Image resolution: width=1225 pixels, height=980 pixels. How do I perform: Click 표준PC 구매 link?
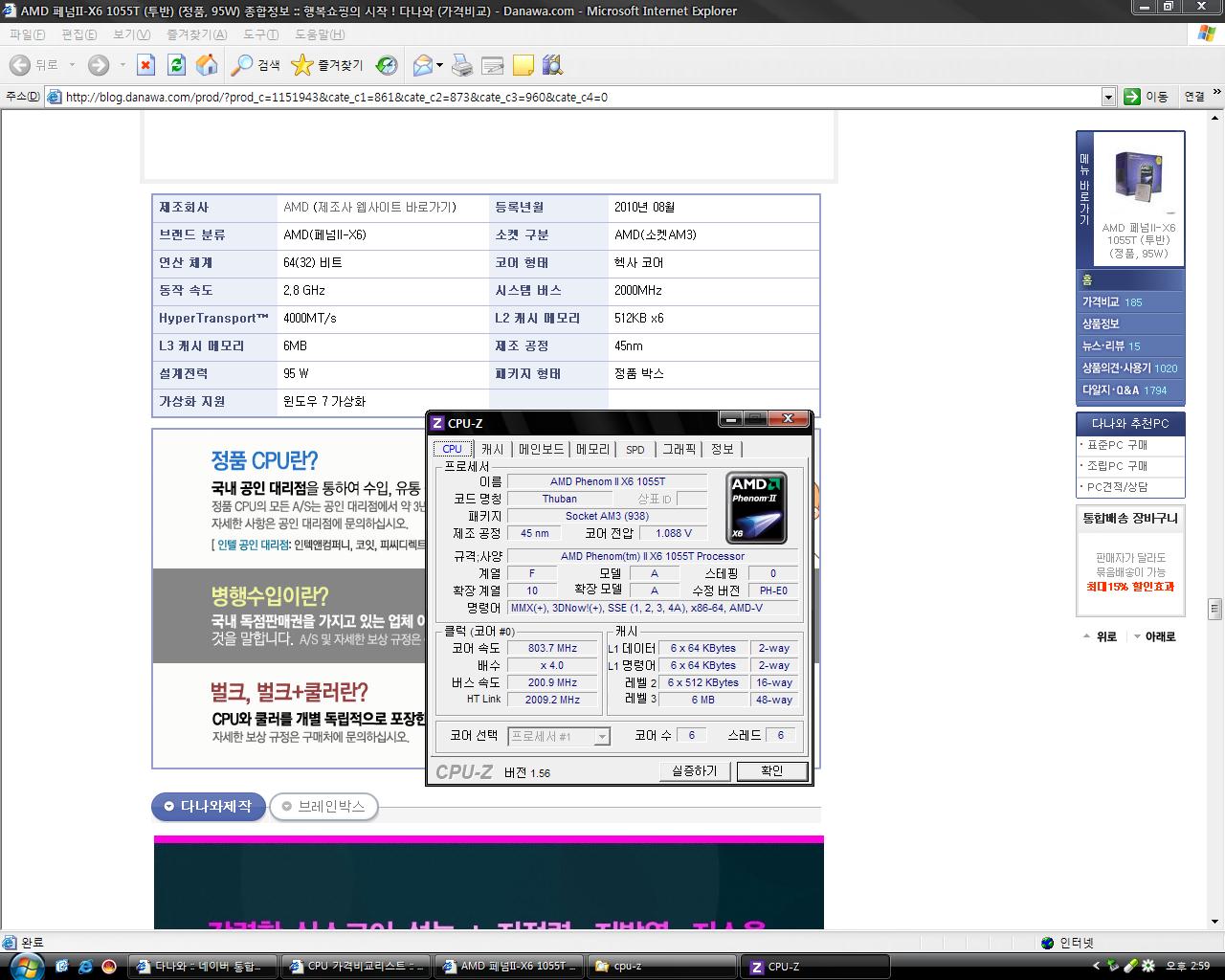coord(1118,445)
